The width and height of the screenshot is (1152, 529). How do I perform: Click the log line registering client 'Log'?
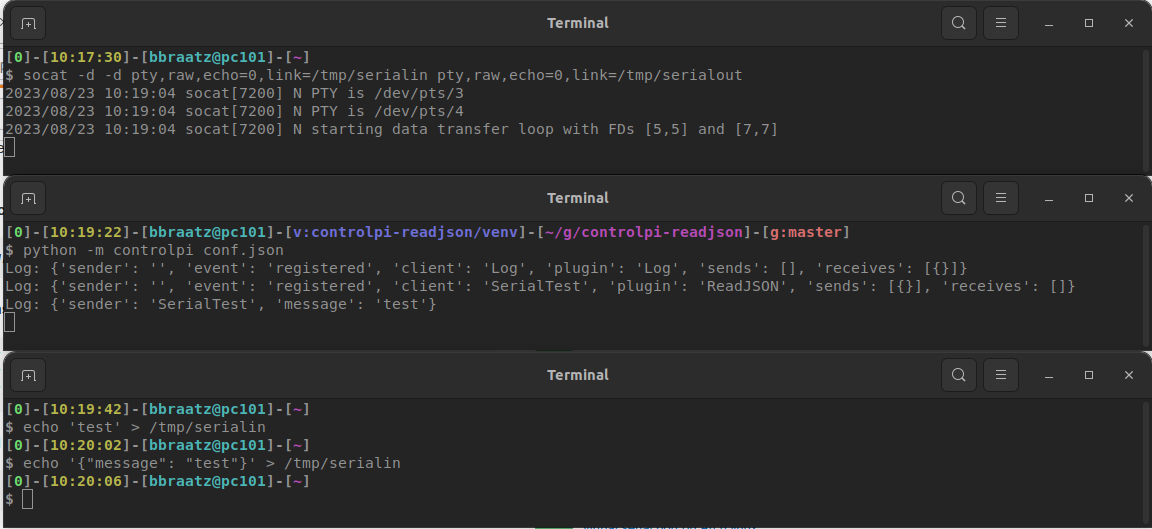tap(486, 268)
